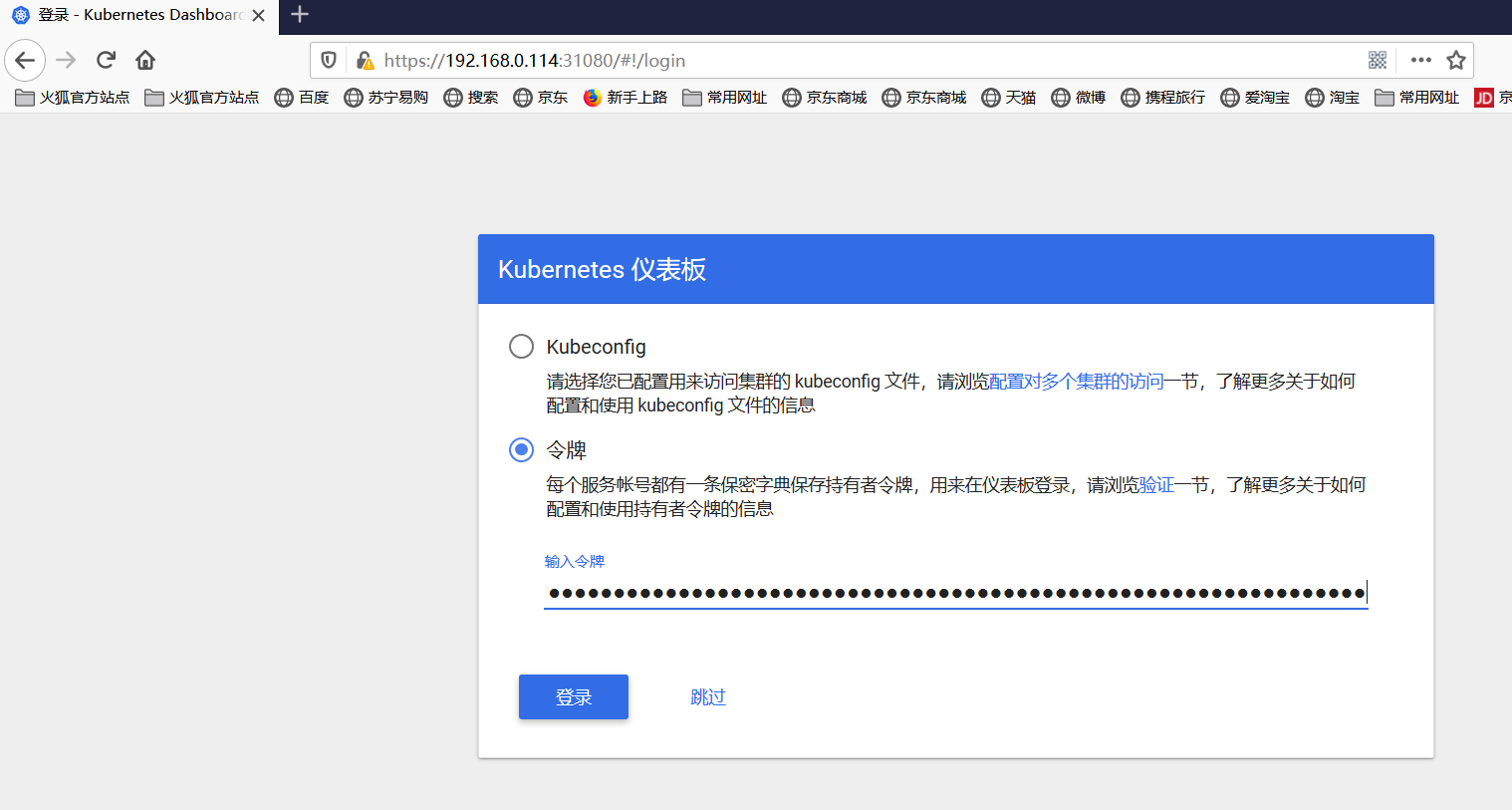This screenshot has height=810, width=1512.
Task: Open the 携程旅行 bookmark
Action: pos(1163,98)
